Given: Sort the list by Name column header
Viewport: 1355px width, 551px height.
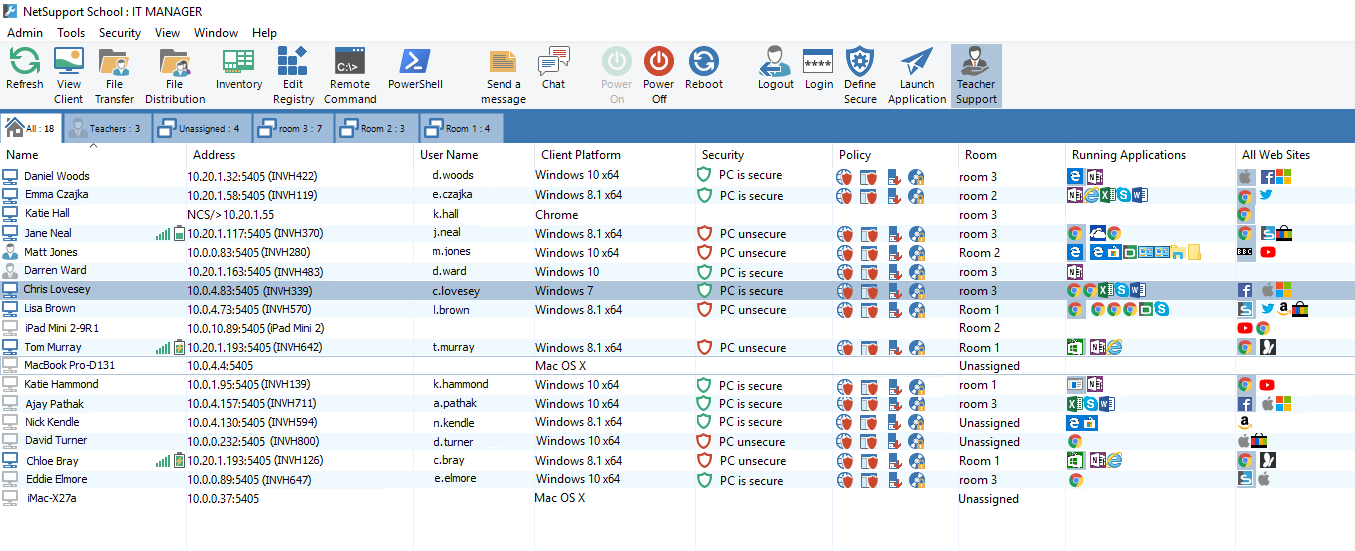Looking at the screenshot, I should (x=22, y=155).
